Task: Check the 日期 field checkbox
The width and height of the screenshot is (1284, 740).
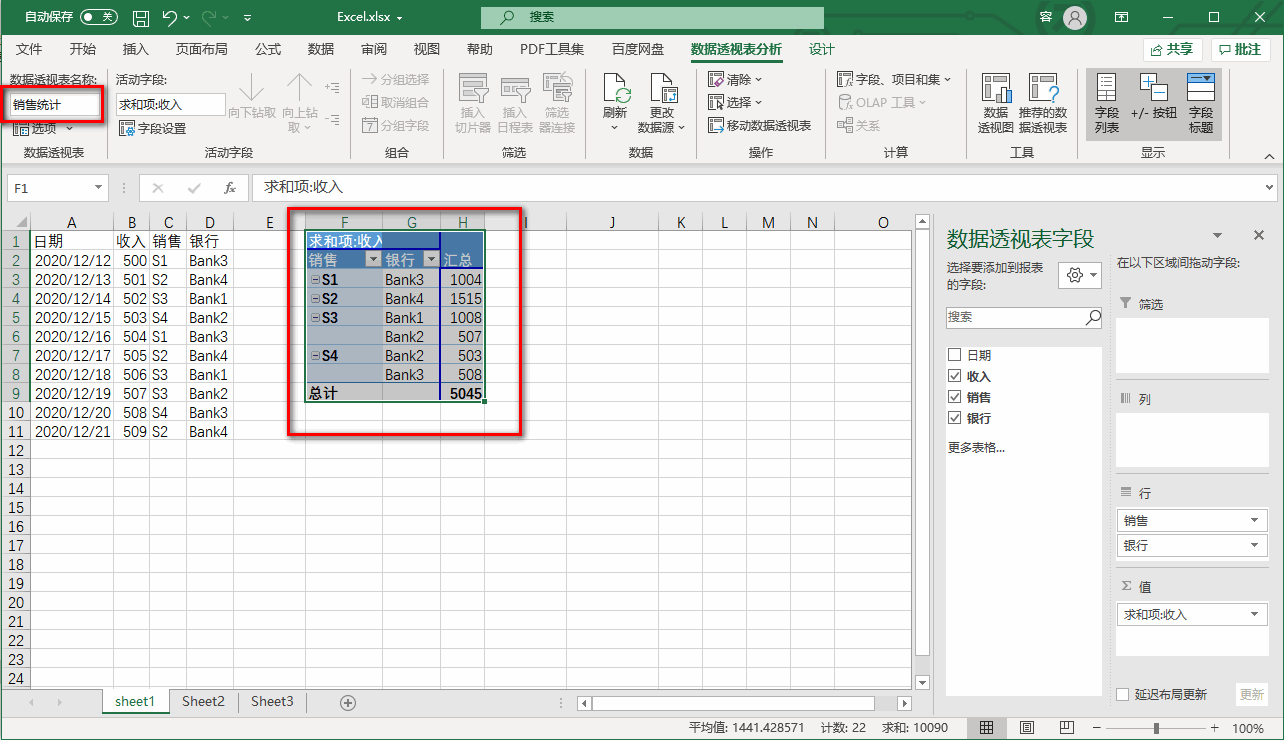Action: tap(954, 356)
